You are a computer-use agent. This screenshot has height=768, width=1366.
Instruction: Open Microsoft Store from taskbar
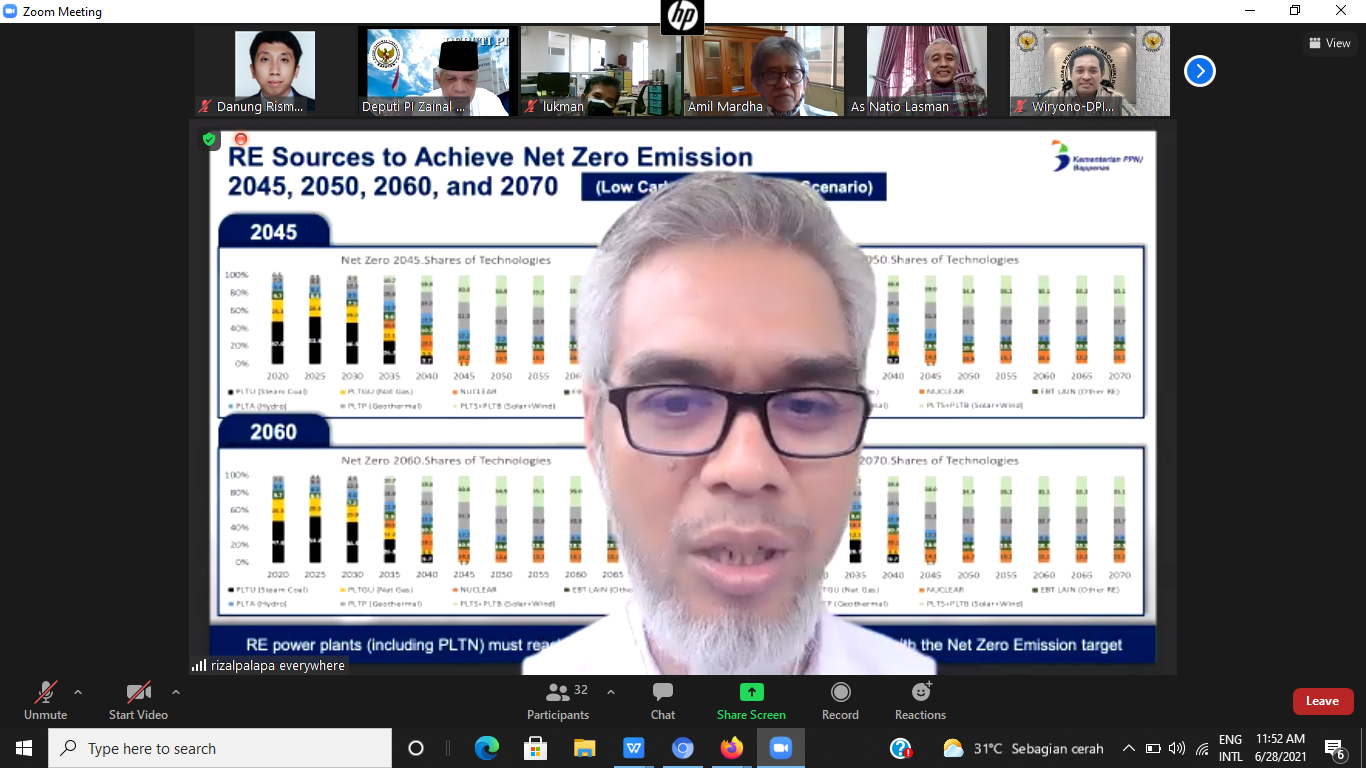(535, 748)
